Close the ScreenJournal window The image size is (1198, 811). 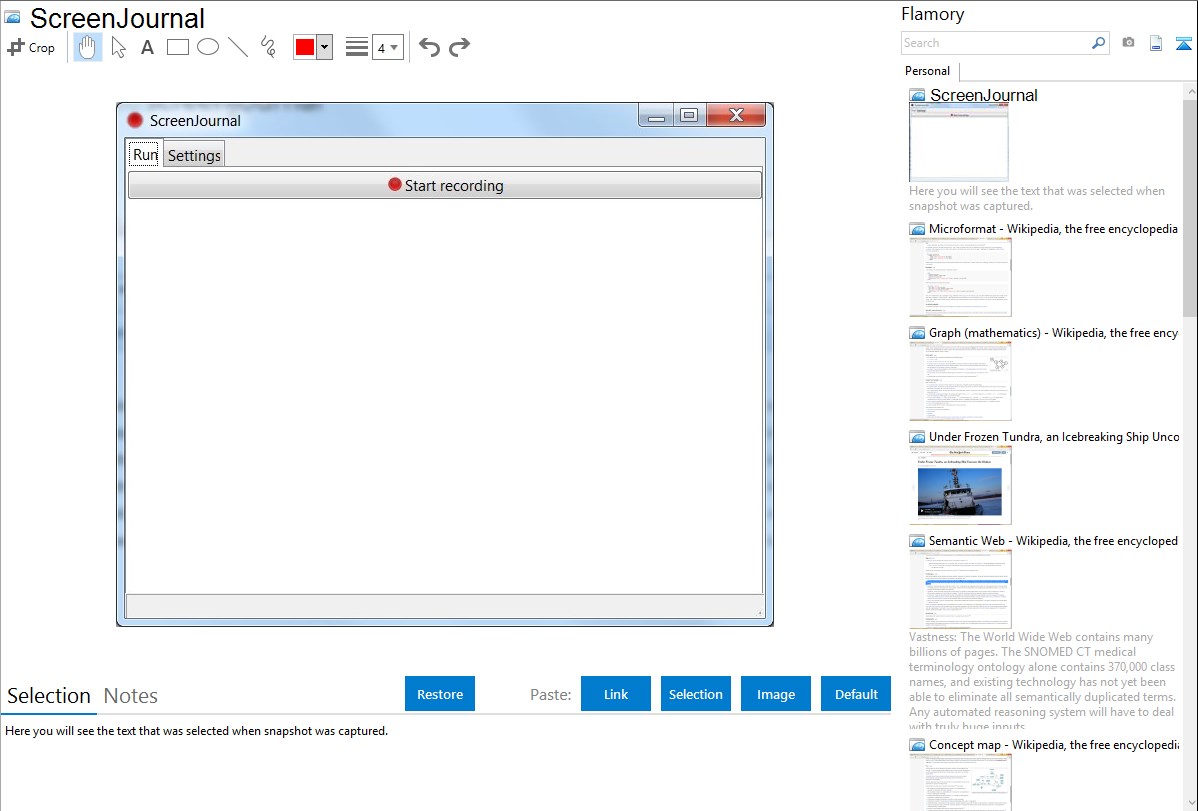(x=737, y=115)
